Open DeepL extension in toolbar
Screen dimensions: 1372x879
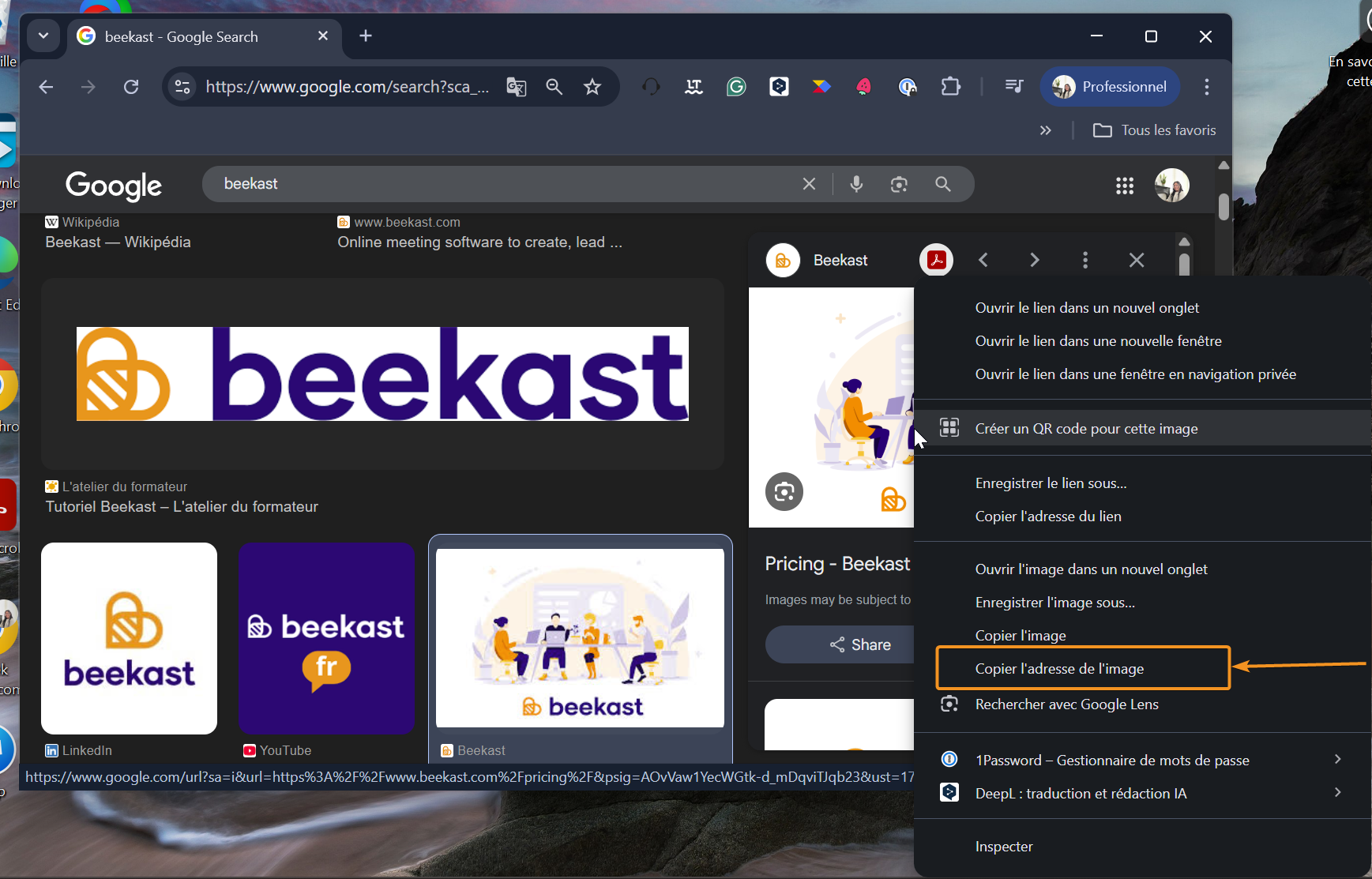[779, 87]
